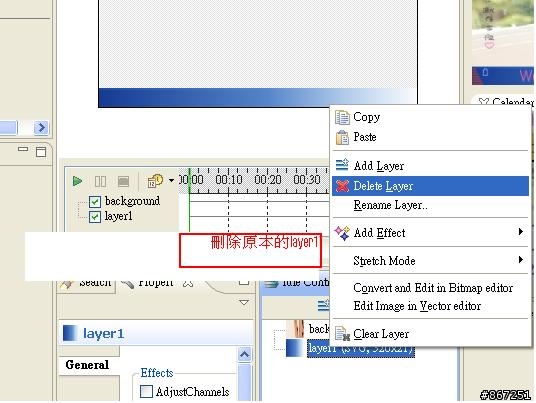
Task: Click the background layer thumbnail in contents
Action: point(295,329)
